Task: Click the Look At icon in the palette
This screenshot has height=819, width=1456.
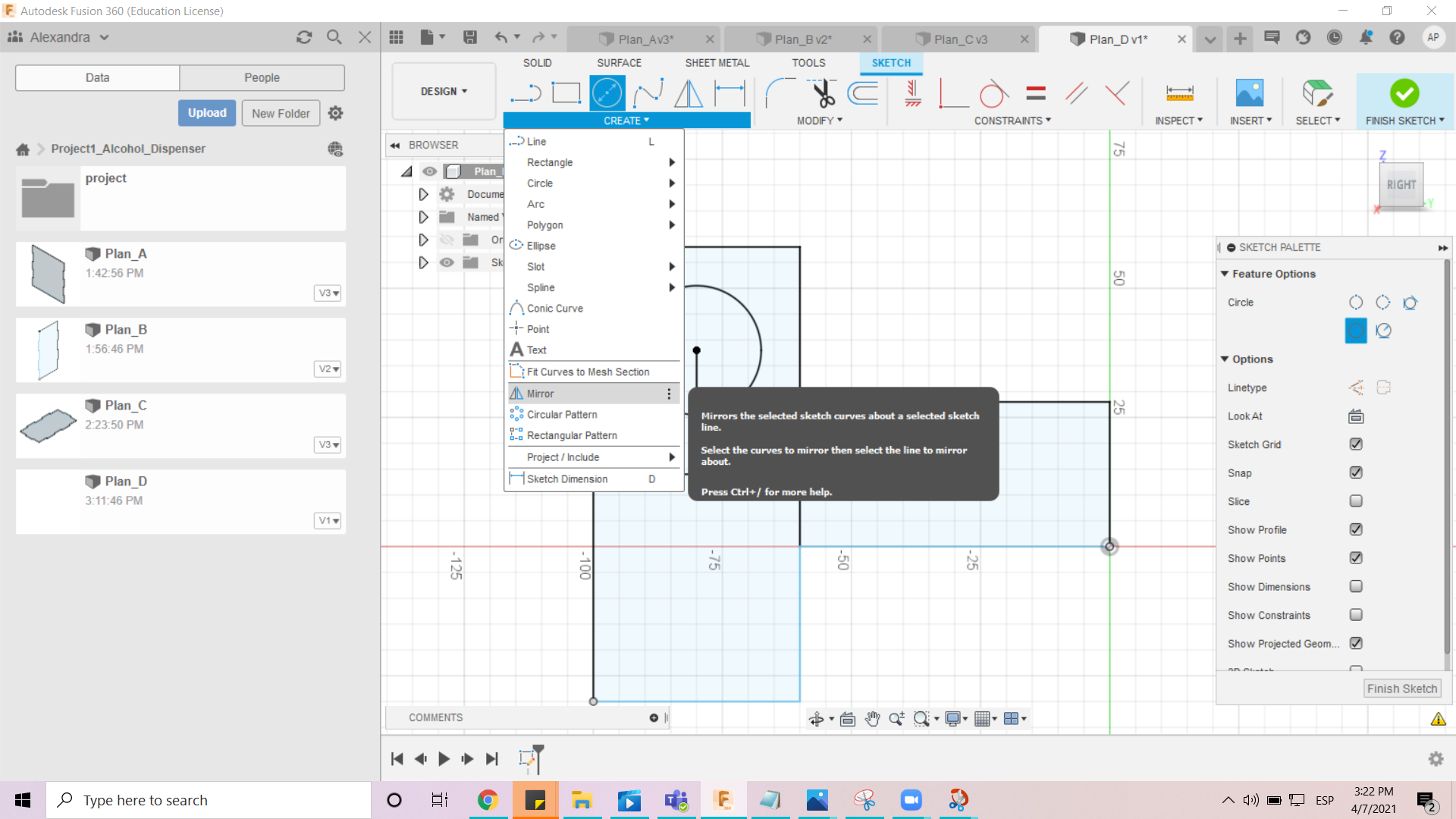Action: [x=1356, y=416]
